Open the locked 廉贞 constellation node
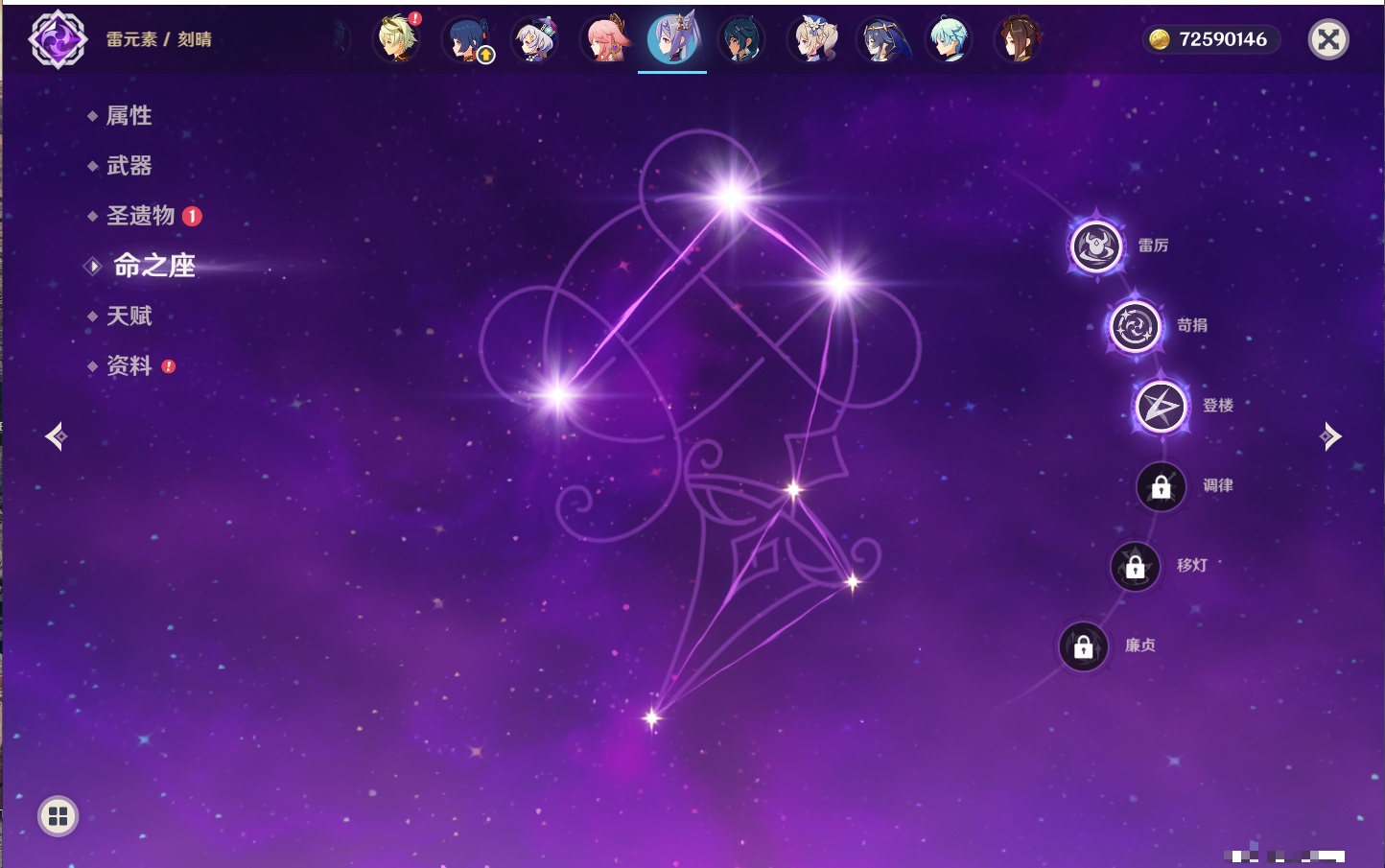This screenshot has width=1385, height=868. (1083, 646)
